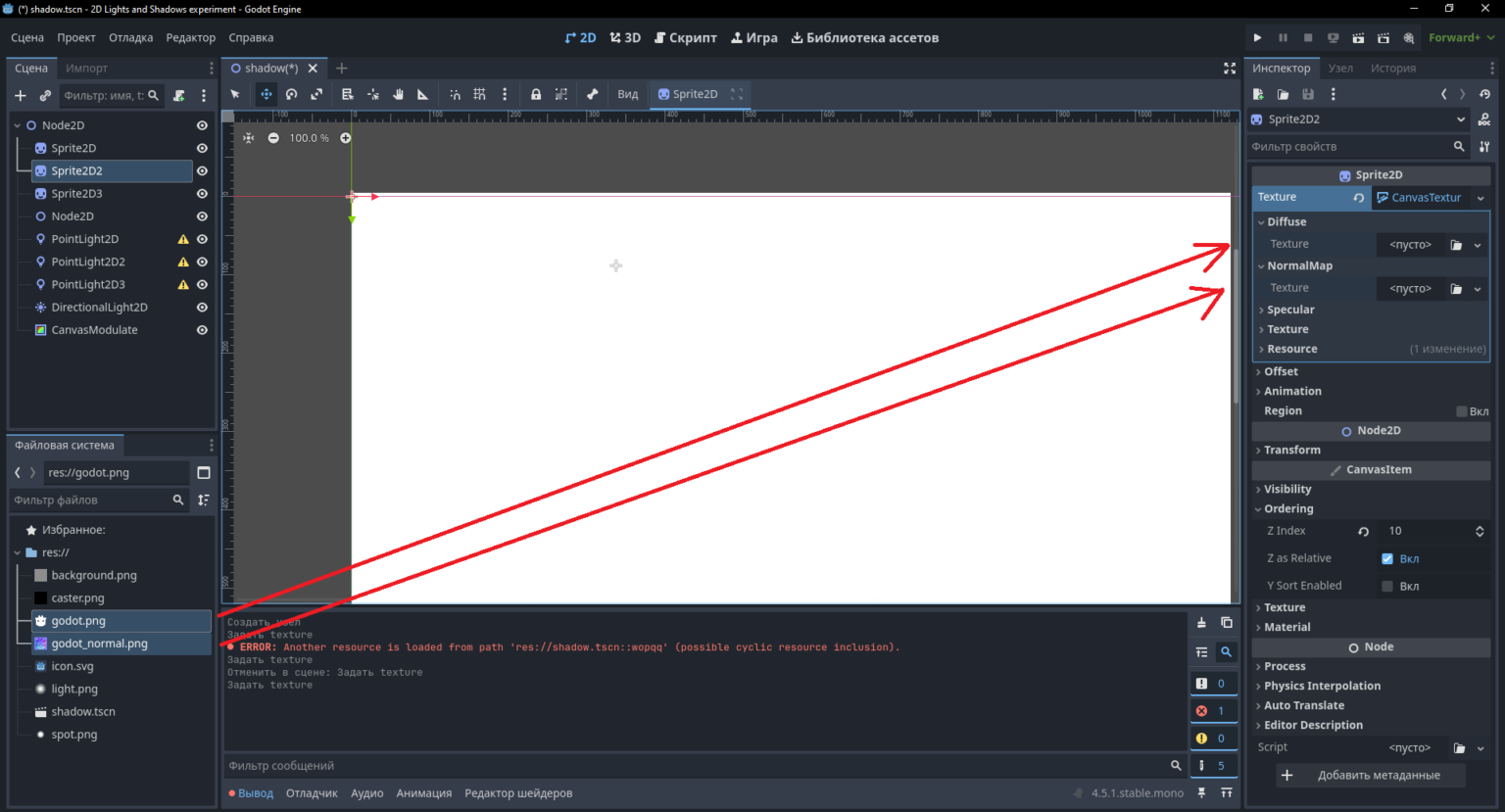Clear the output log with the broom icon
Screen dimensions: 1505x812
click(1201, 622)
